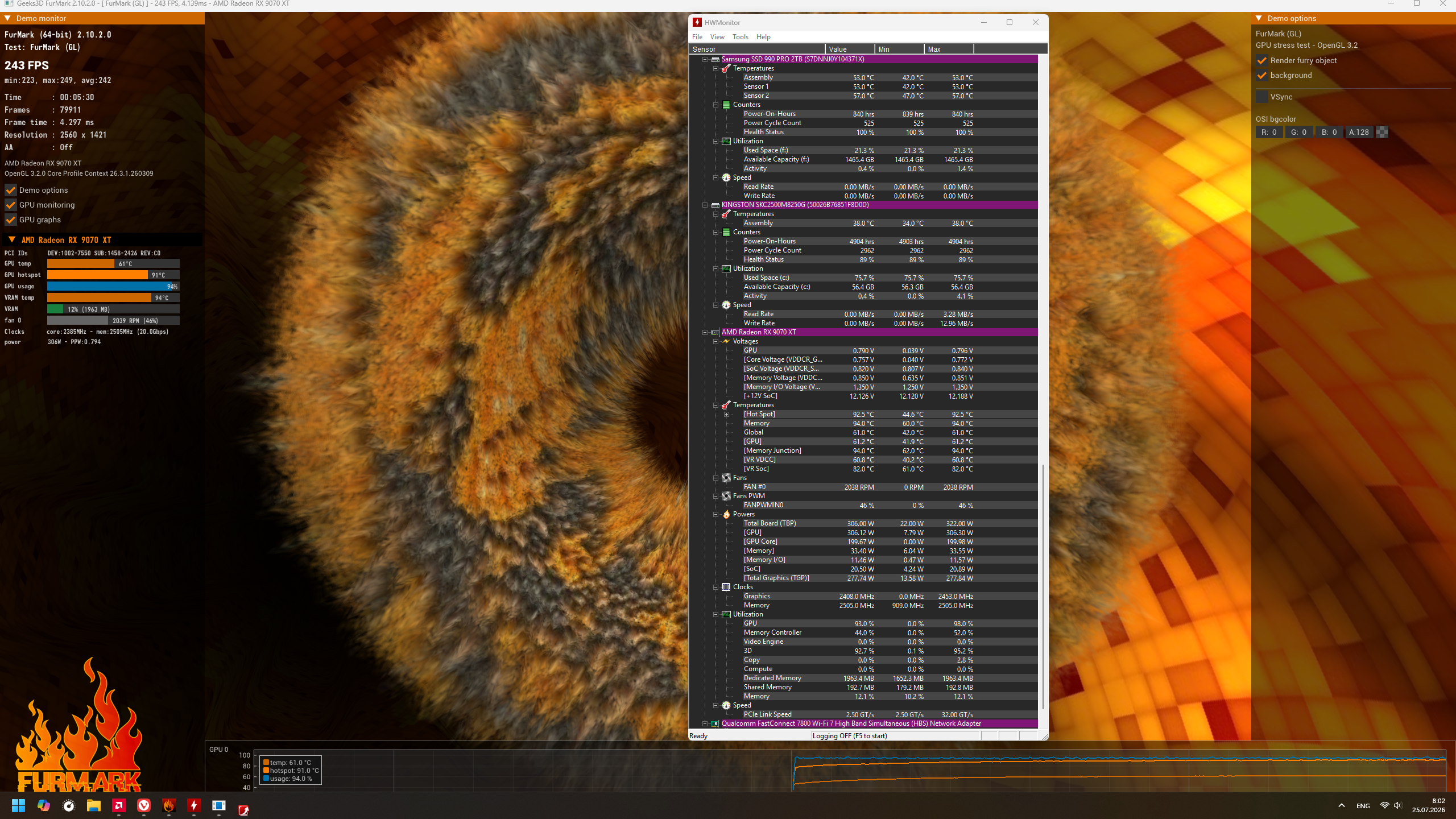Viewport: 1456px width, 819px height.
Task: Click the Fans icon in HWMonitor
Action: [726, 478]
